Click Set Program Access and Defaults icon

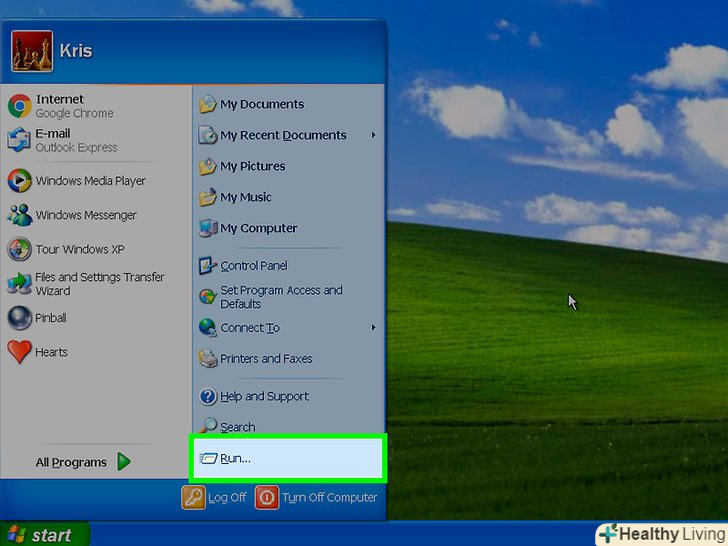point(208,296)
